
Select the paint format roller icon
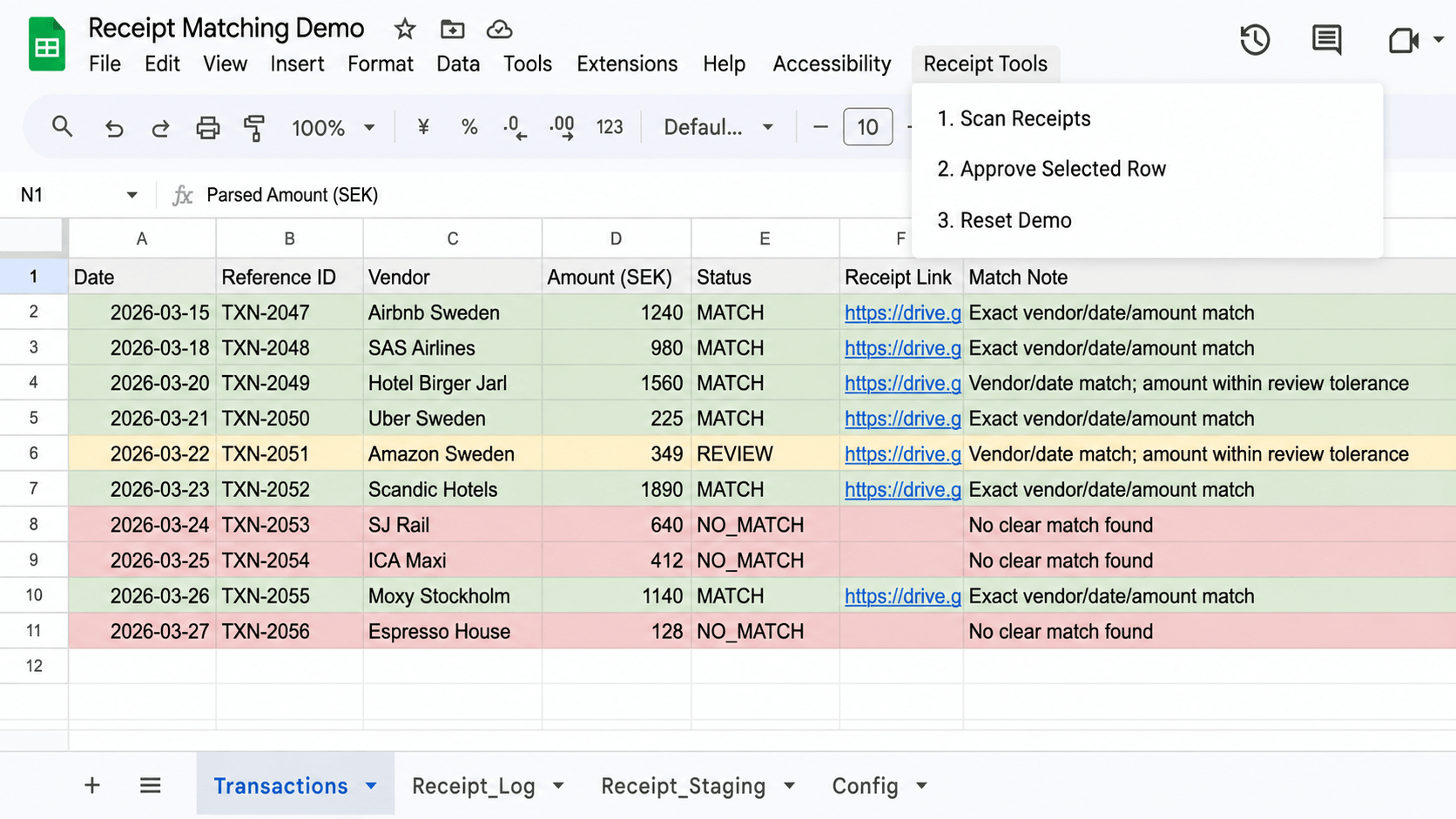pos(254,128)
